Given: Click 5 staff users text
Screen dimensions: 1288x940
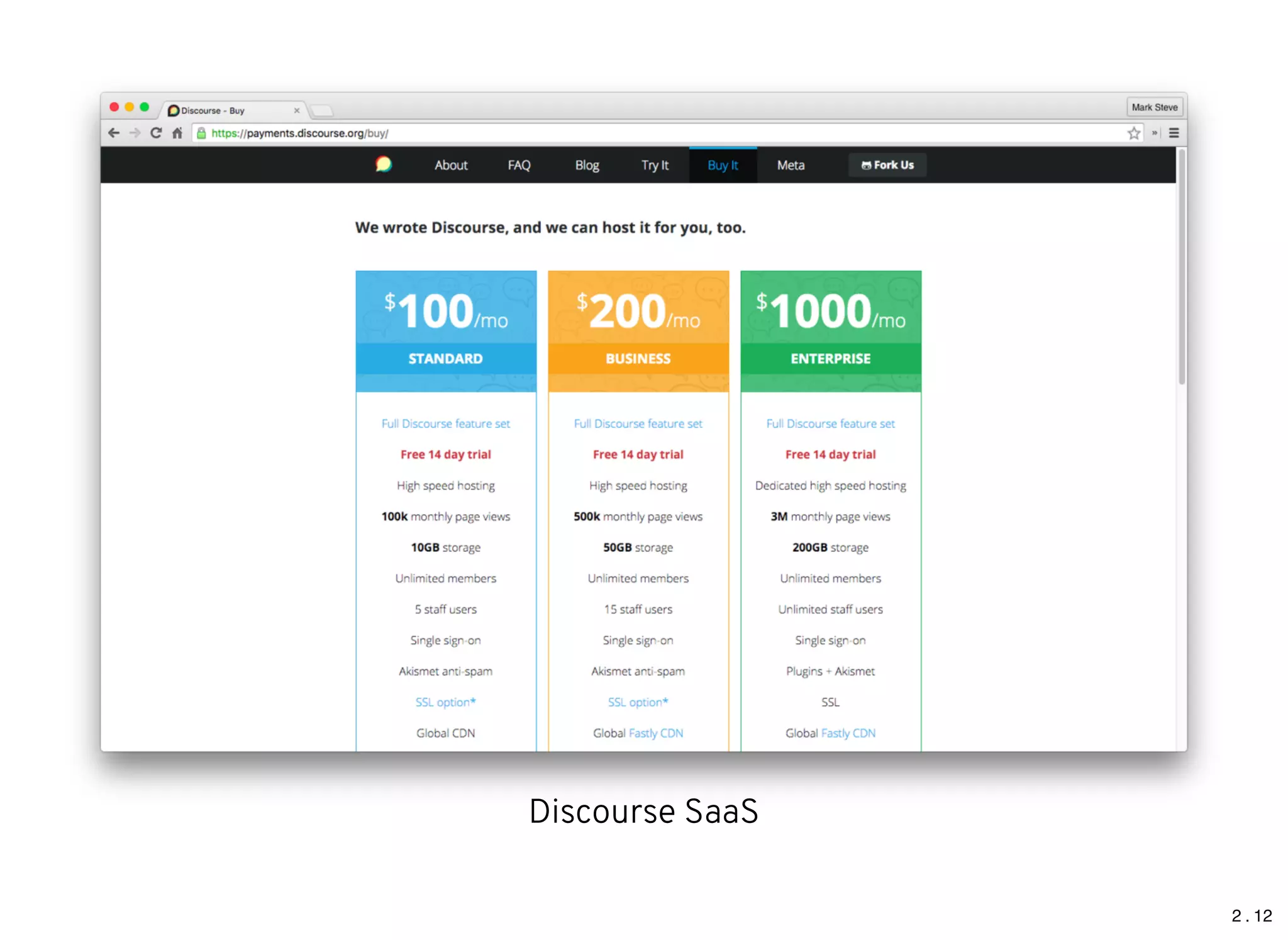Looking at the screenshot, I should coord(446,609).
